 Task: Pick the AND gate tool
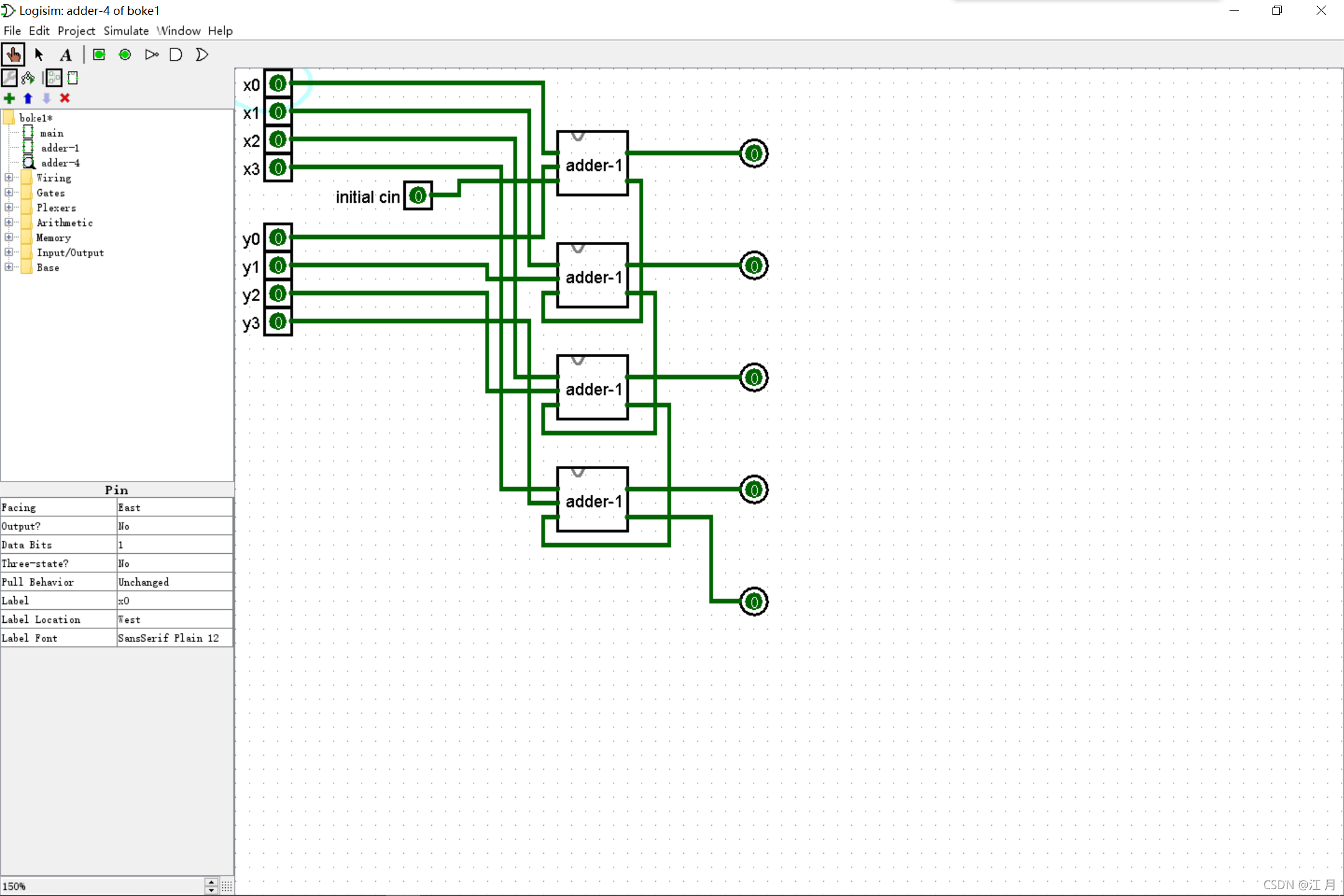[x=176, y=55]
